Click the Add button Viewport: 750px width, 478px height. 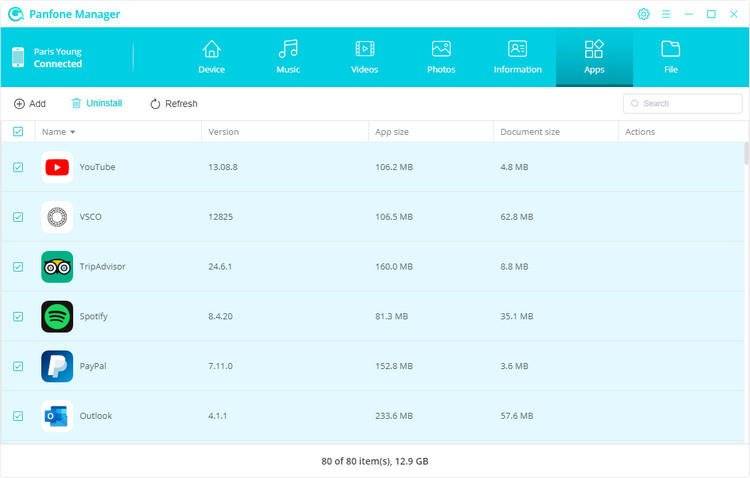(30, 103)
